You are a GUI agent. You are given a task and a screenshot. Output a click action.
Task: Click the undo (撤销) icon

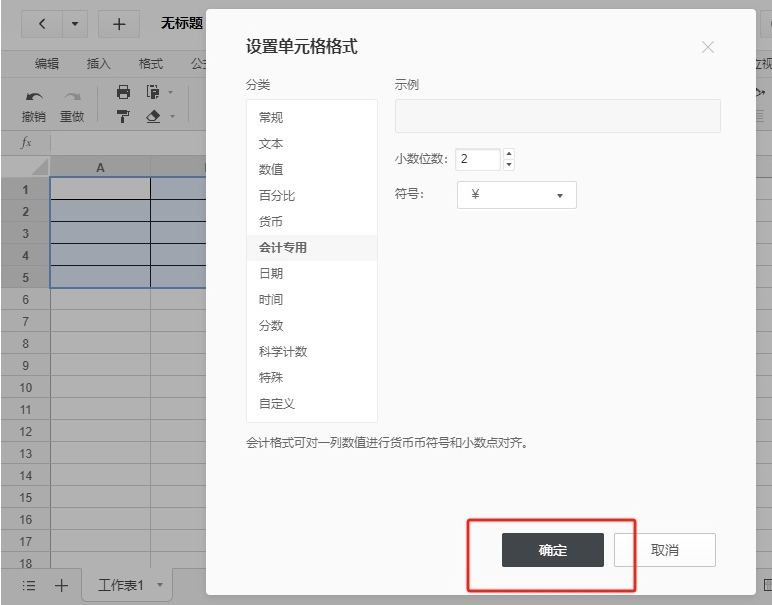point(34,96)
